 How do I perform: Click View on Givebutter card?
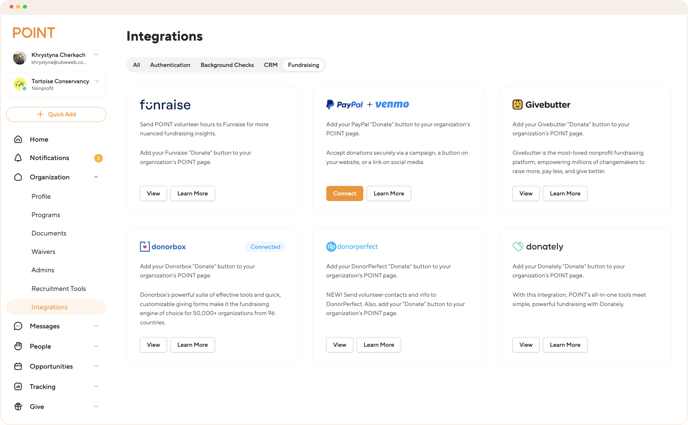(x=526, y=193)
